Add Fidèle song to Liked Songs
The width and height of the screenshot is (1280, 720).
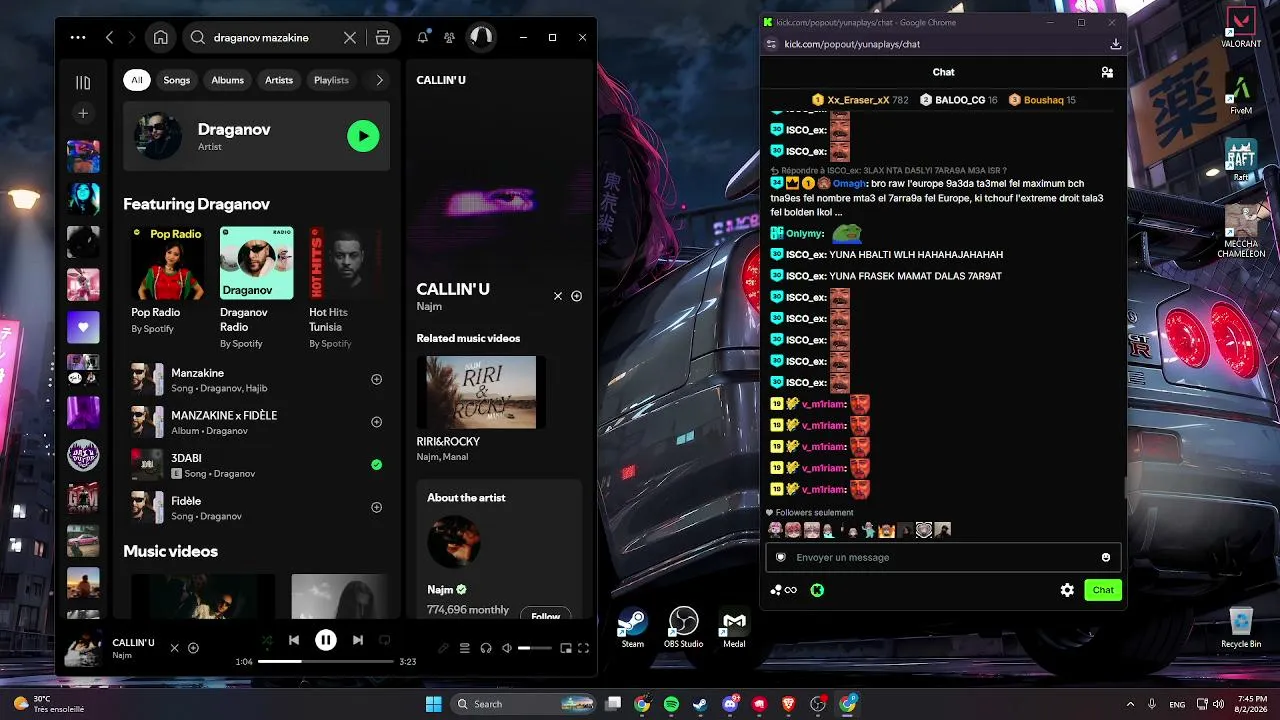(x=377, y=508)
